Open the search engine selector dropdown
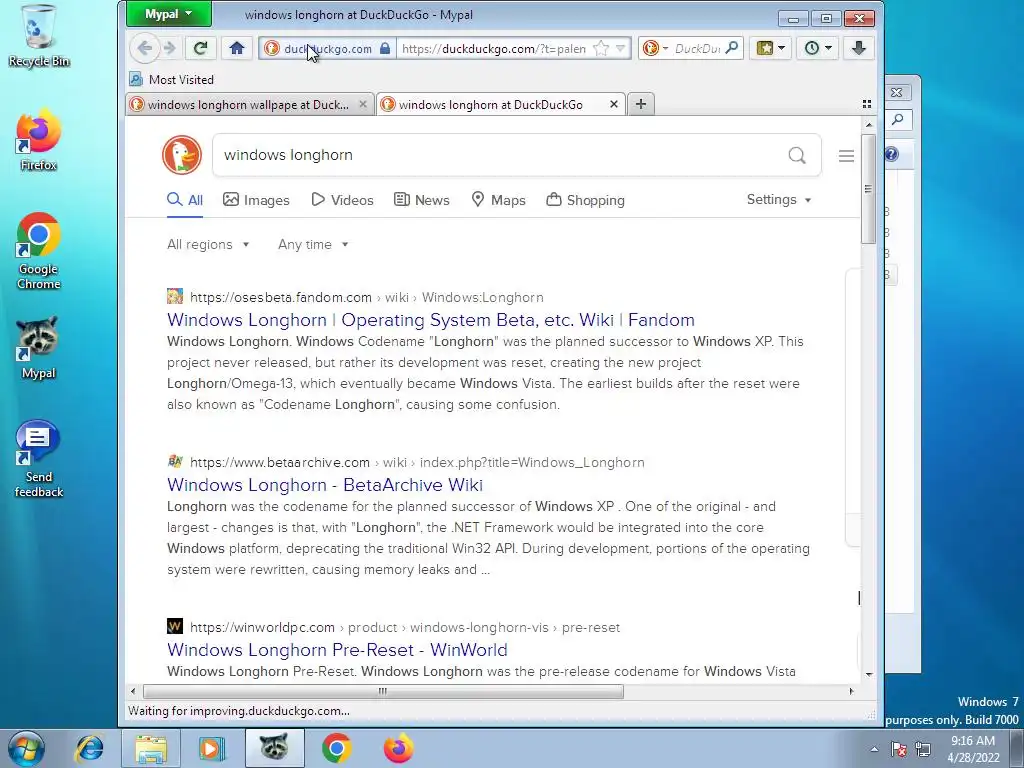The width and height of the screenshot is (1024, 768). tap(656, 48)
